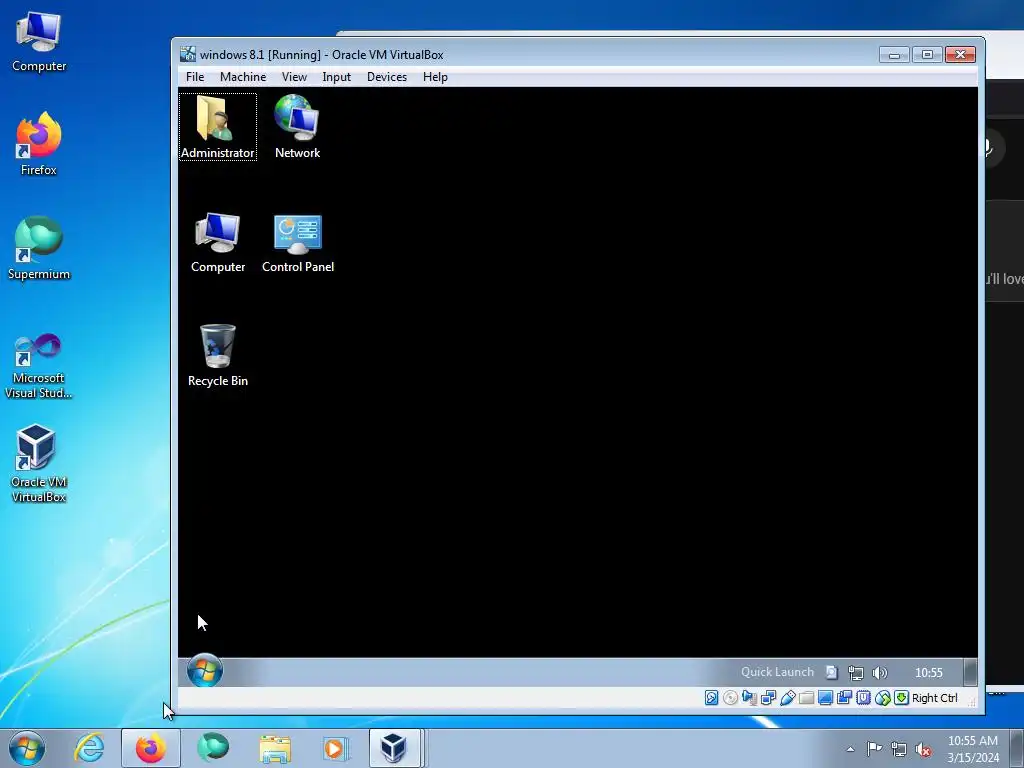Viewport: 1024px width, 768px height.
Task: Select the Network icon on the VM desktop
Action: coord(297,127)
